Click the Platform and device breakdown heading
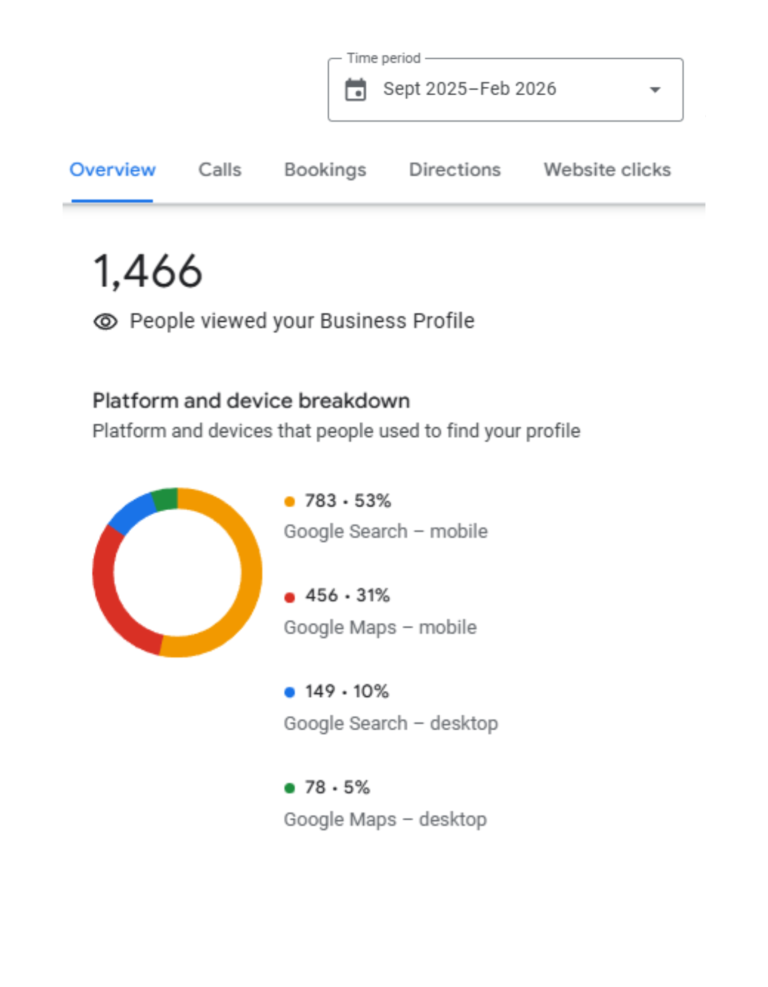The height and width of the screenshot is (987, 768). point(251,400)
